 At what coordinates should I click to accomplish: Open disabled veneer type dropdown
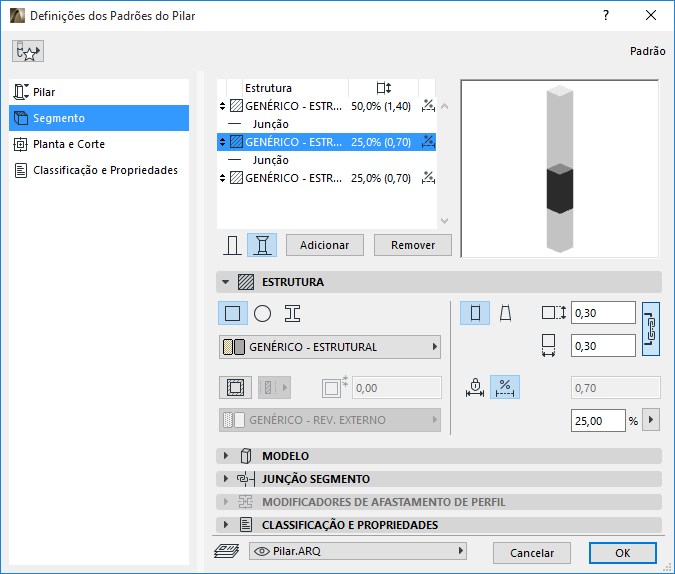(x=274, y=388)
